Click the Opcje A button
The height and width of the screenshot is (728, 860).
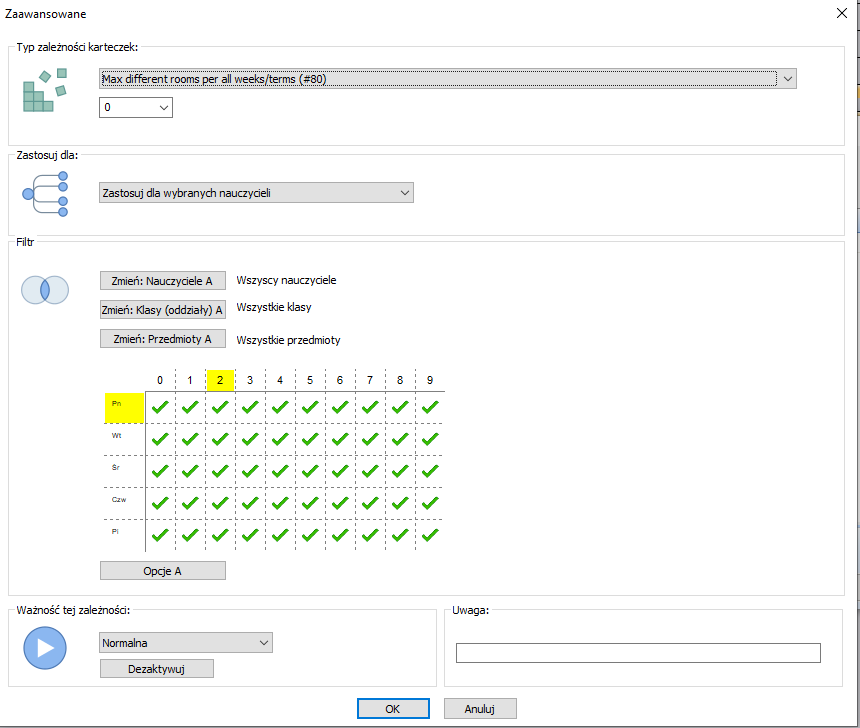click(163, 571)
